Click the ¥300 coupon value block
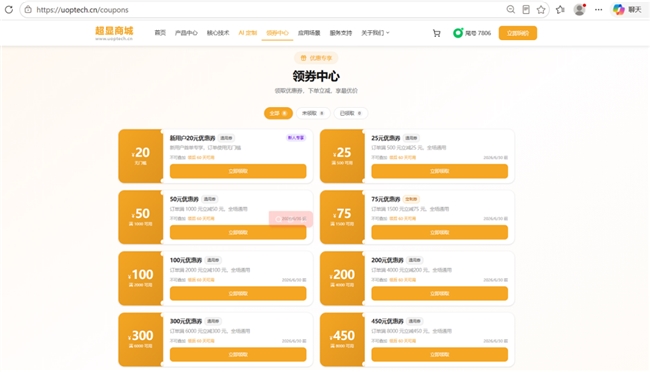Image resolution: width=650 pixels, height=372 pixels. tap(141, 339)
